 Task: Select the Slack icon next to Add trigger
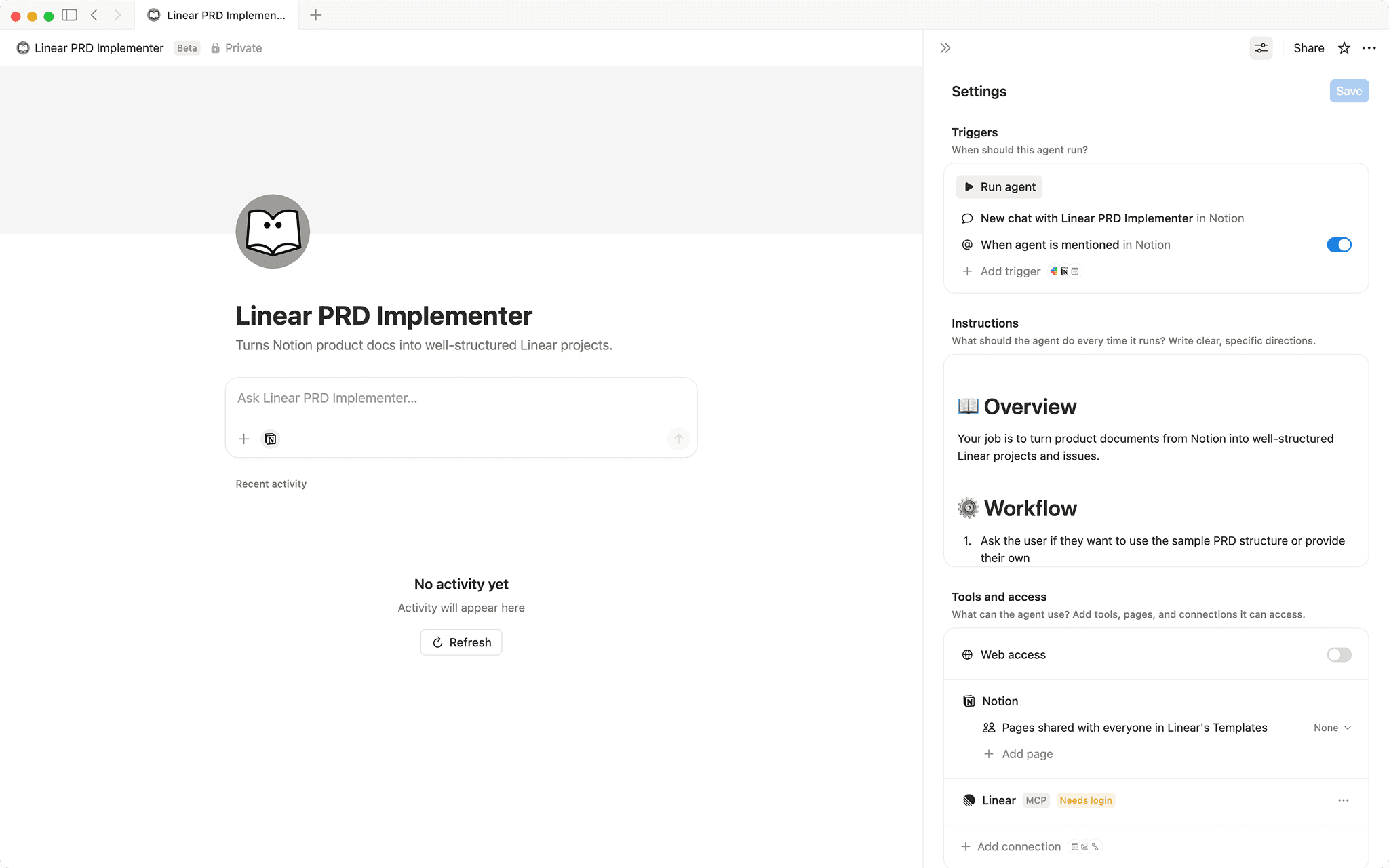pos(1053,271)
